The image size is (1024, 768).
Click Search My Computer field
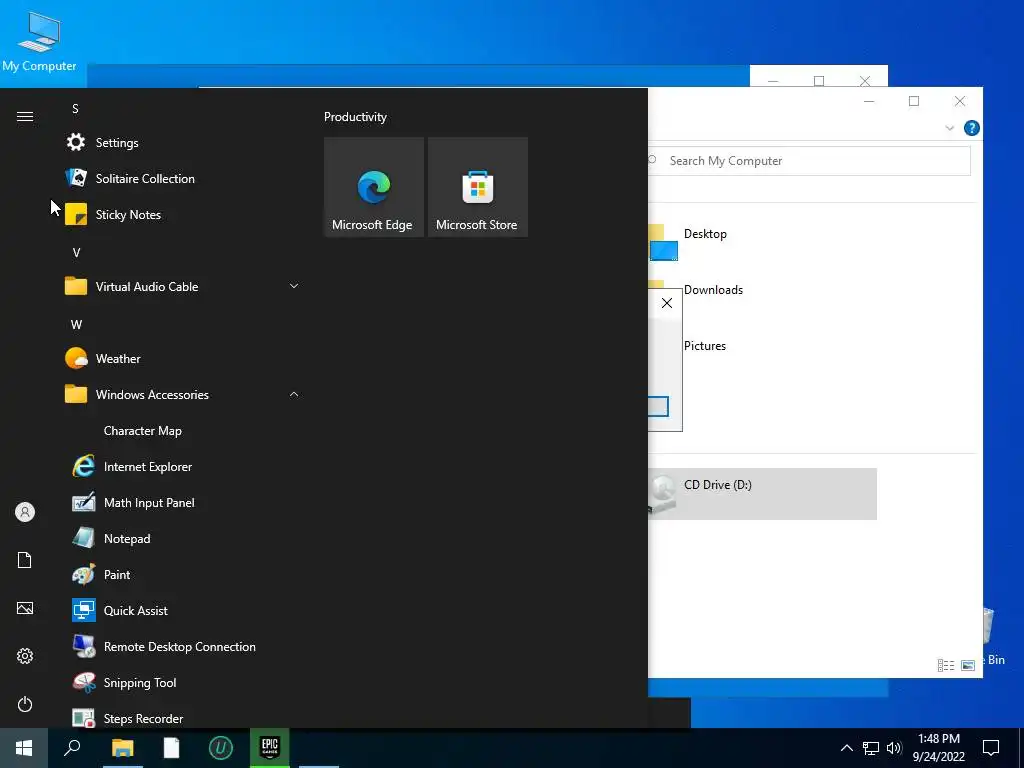[808, 161]
